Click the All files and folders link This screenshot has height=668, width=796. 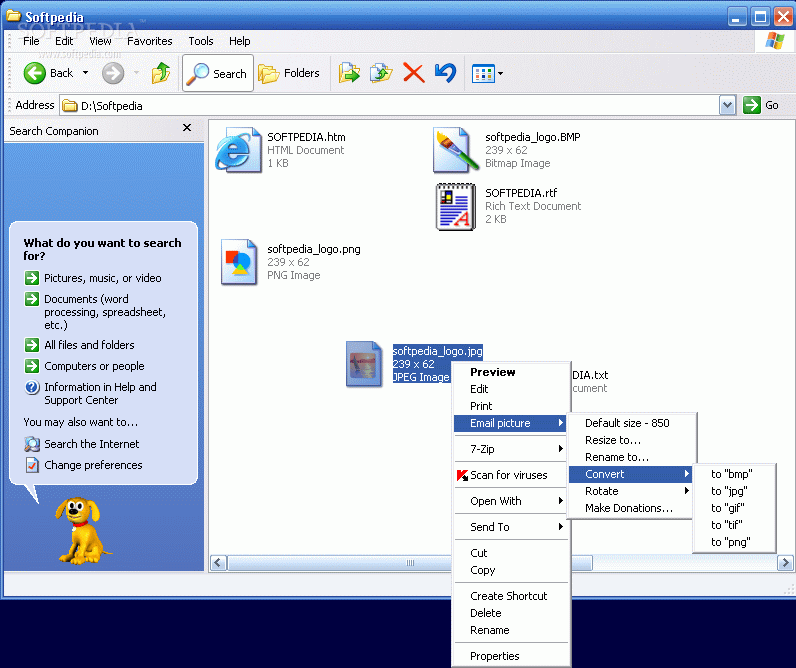click(89, 345)
